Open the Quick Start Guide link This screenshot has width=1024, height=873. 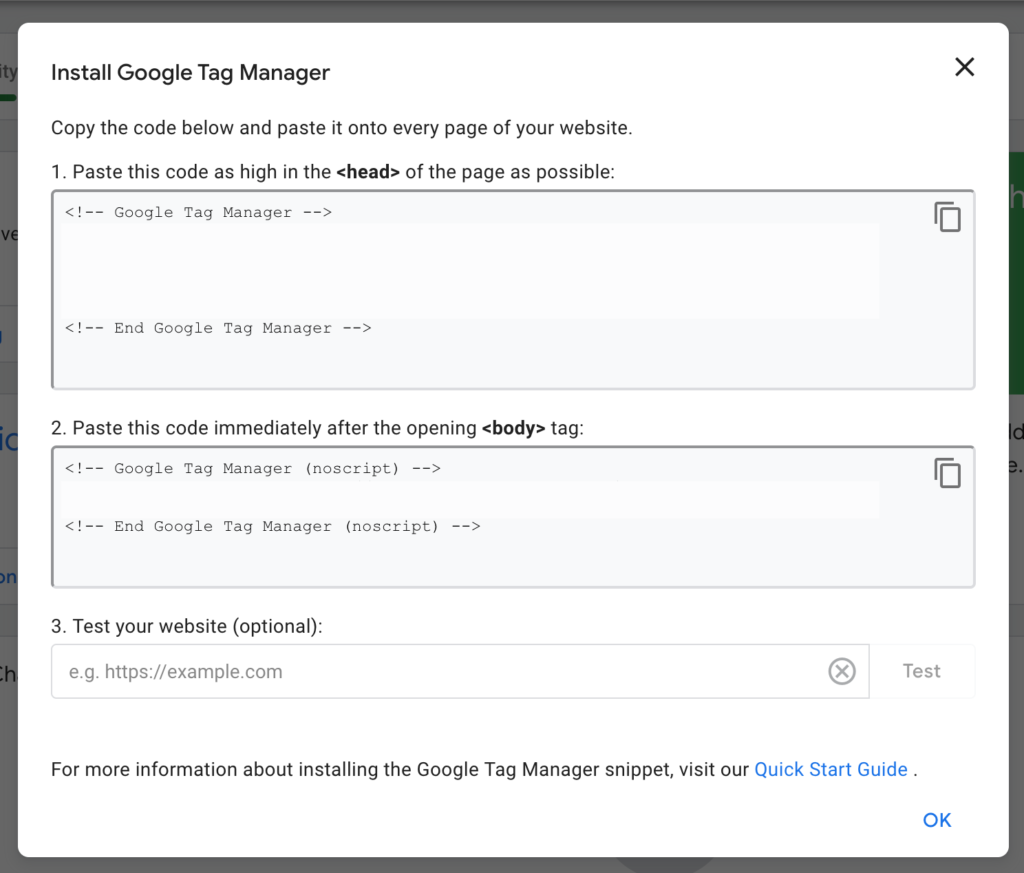pyautogui.click(x=831, y=769)
